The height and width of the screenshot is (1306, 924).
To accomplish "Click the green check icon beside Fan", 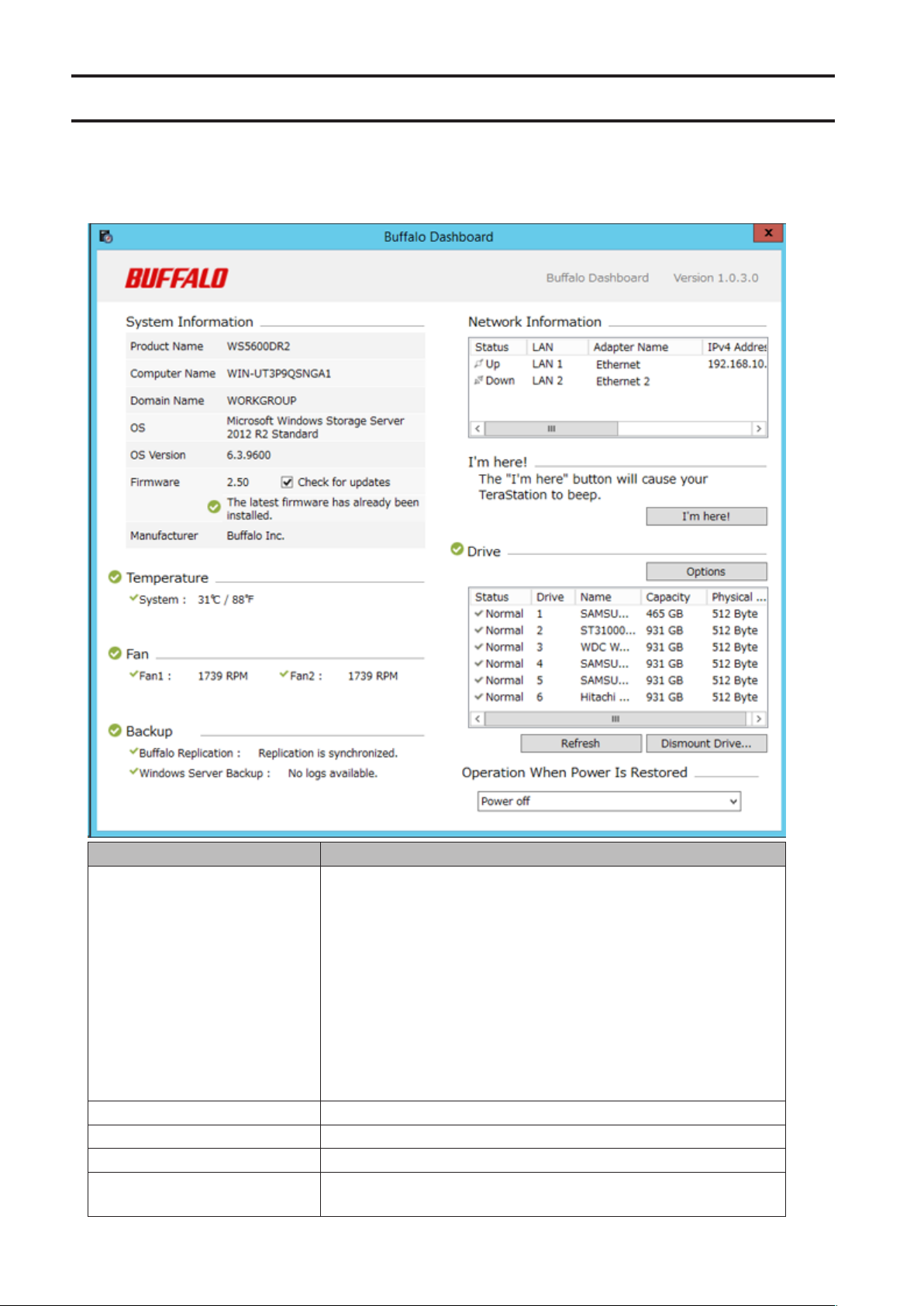I will coord(115,653).
